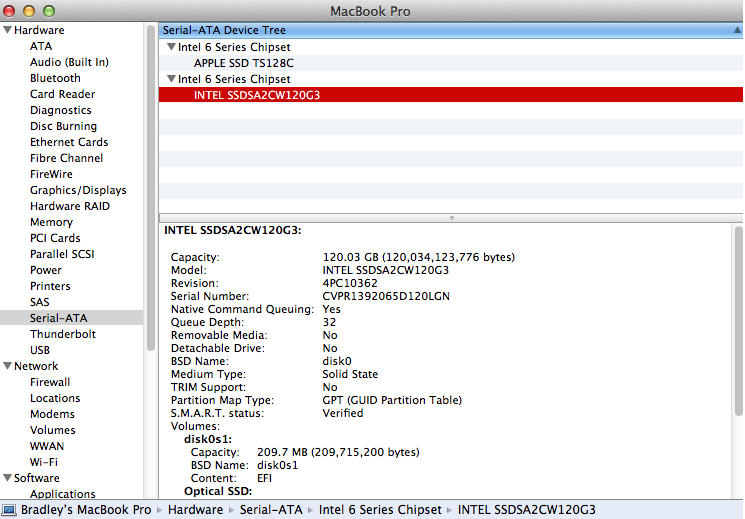Image resolution: width=745 pixels, height=519 pixels.
Task: Open Ethernet Cards in sidebar
Action: [x=69, y=142]
